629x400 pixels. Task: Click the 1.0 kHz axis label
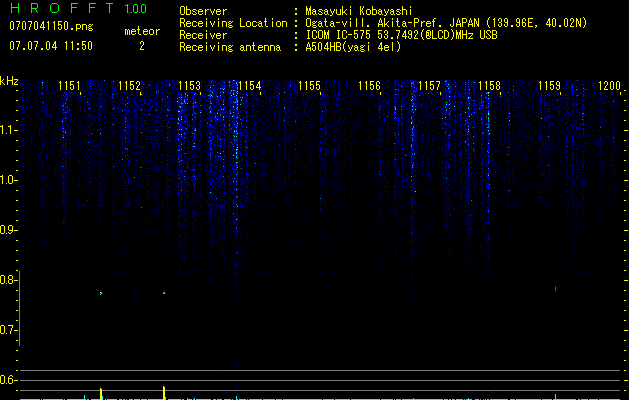click(8, 180)
